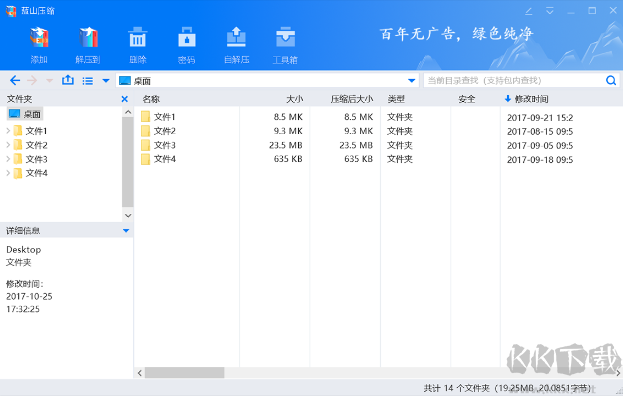Image resolution: width=623 pixels, height=396 pixels.
Task: Click the up-one-level share-style icon
Action: pyautogui.click(x=68, y=80)
